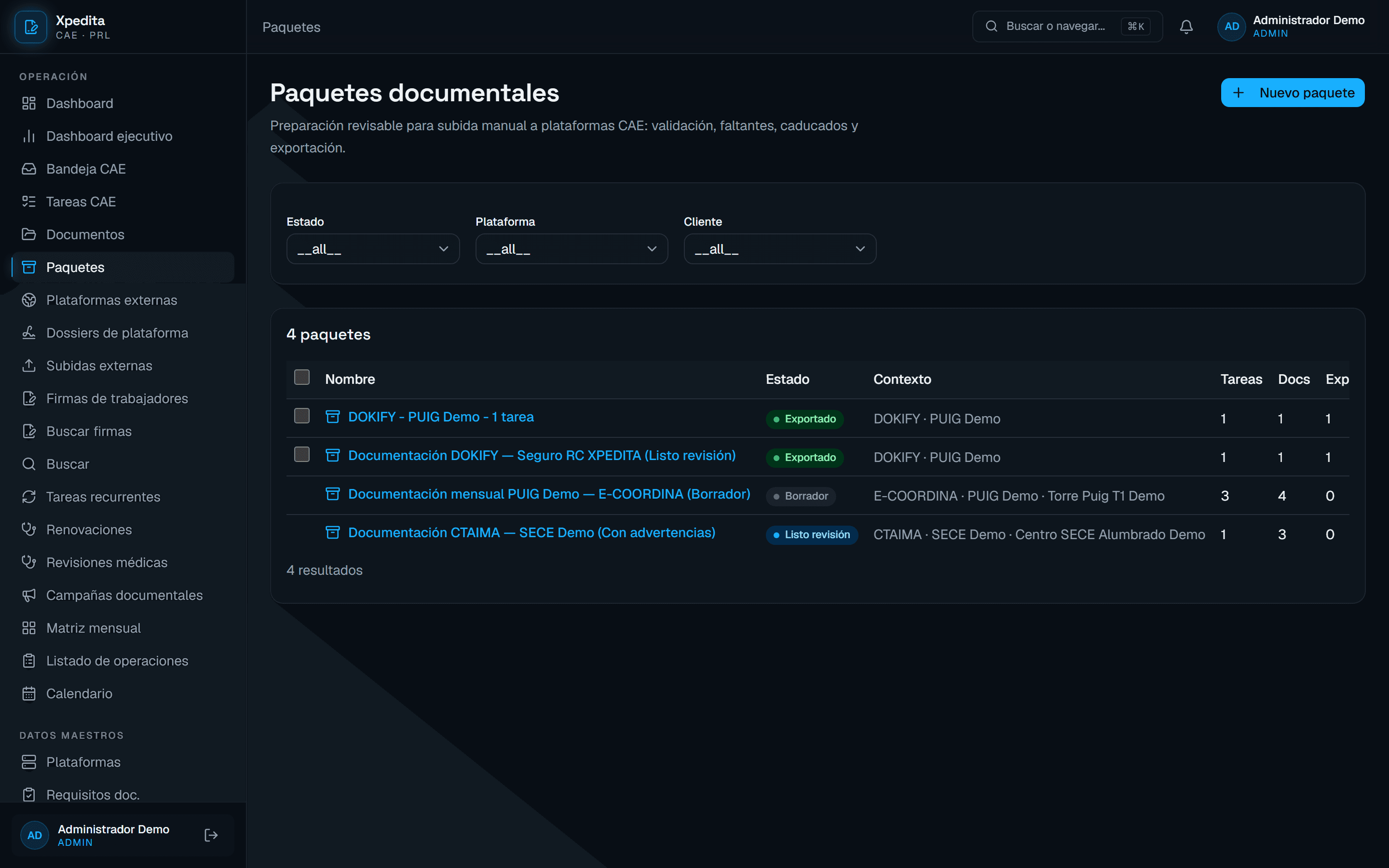Open Subidas externas menu item
This screenshot has width=1389, height=868.
tap(123, 365)
